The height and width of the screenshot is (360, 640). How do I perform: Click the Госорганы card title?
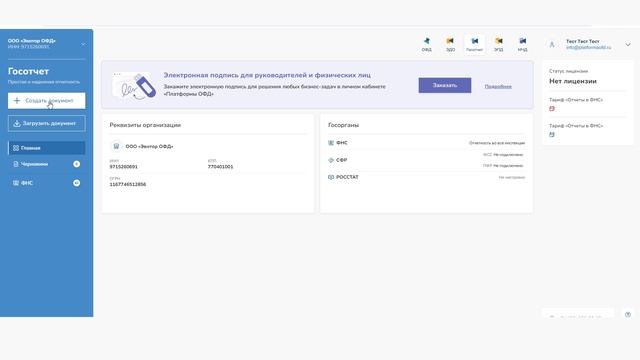[343, 125]
